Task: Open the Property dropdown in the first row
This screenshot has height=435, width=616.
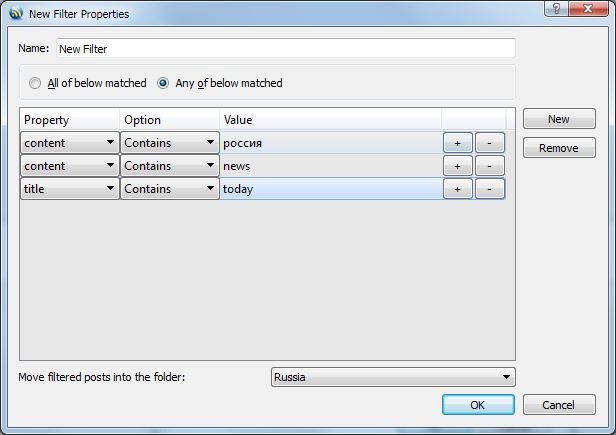Action: pos(70,143)
